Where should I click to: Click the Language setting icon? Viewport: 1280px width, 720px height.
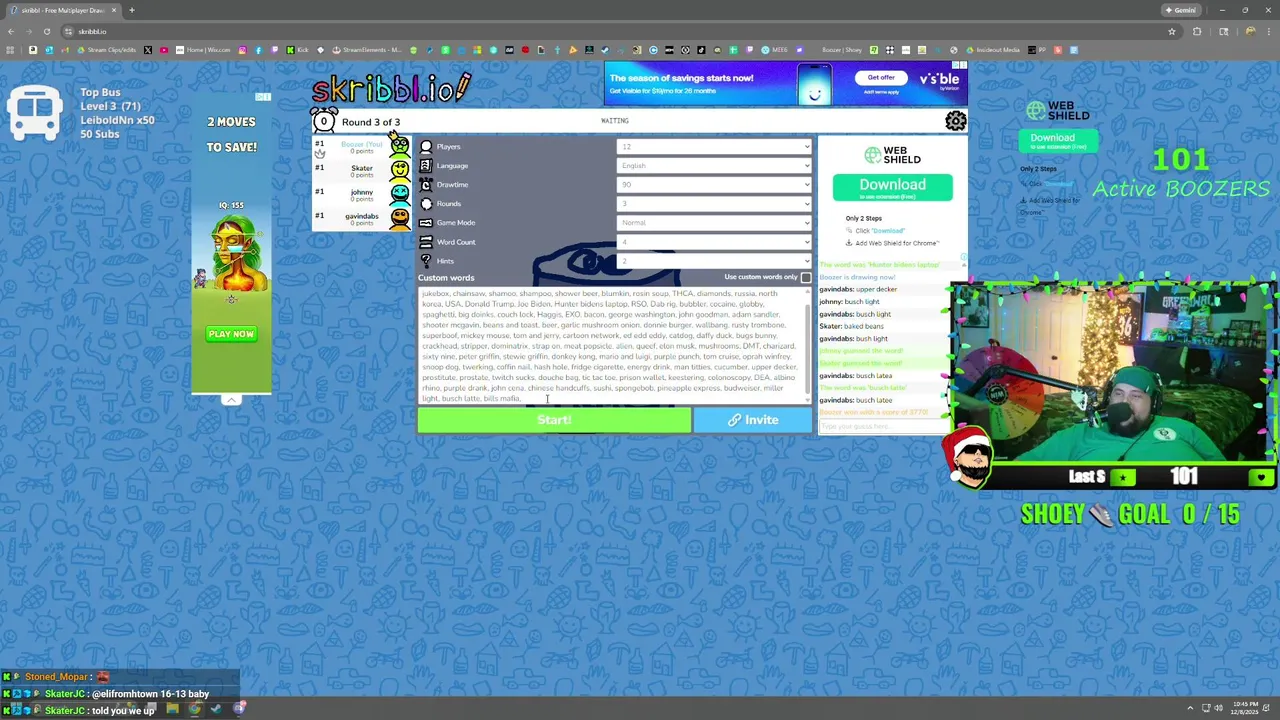[x=426, y=166]
